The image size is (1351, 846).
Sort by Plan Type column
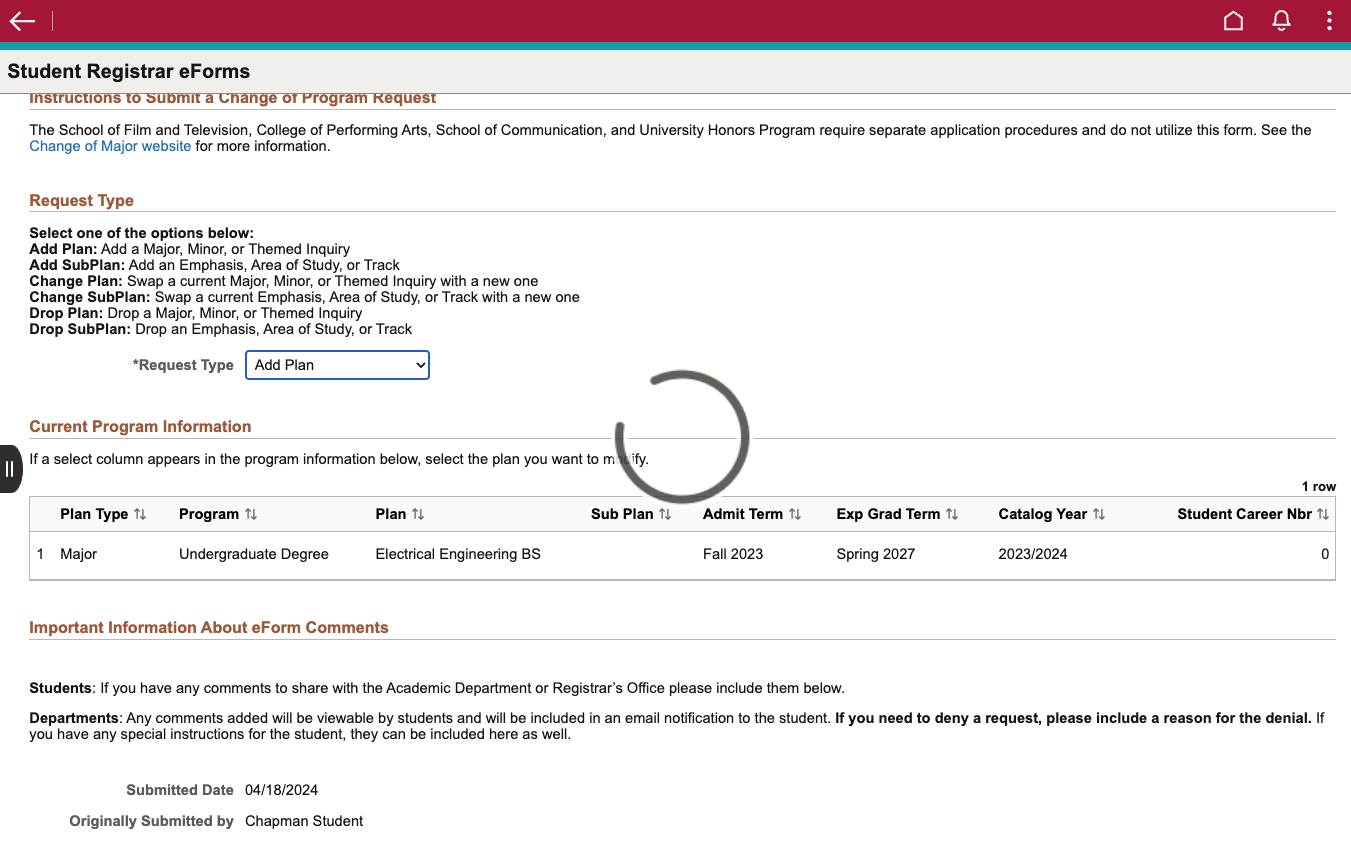103,514
